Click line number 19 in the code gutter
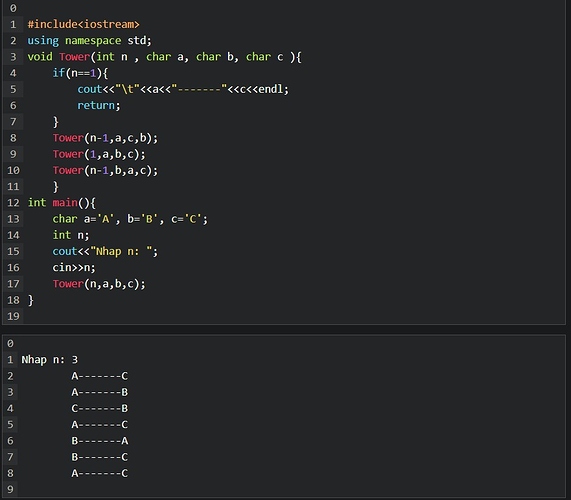 coord(13,316)
